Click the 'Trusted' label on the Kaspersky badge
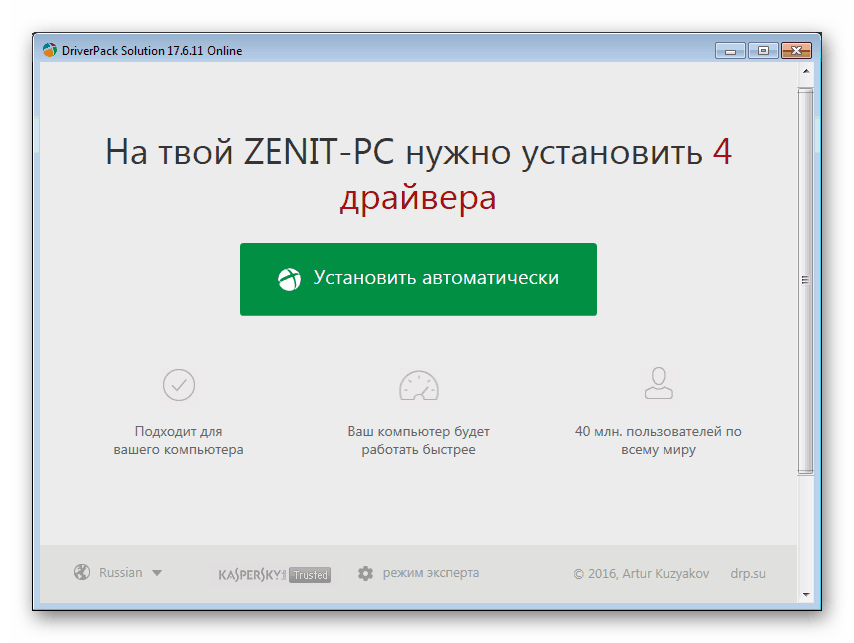This screenshot has height=643, width=854. [309, 574]
